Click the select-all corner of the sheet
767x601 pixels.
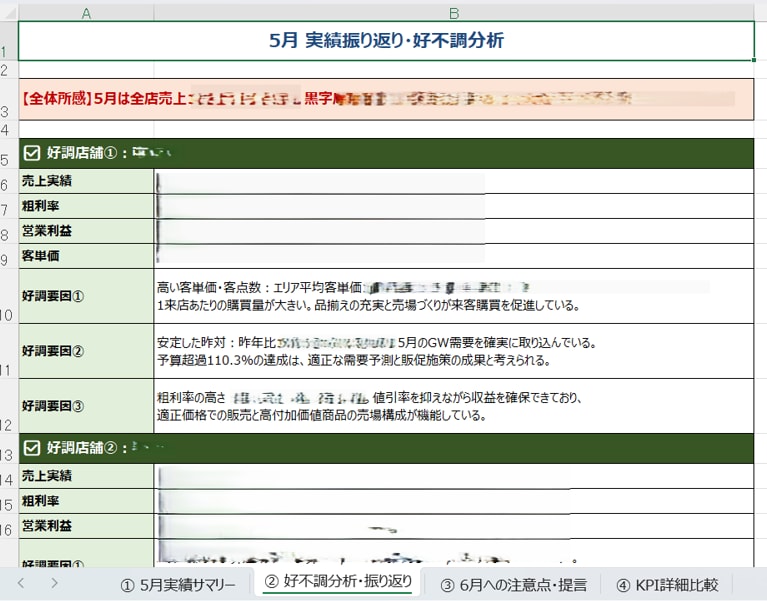coord(9,13)
